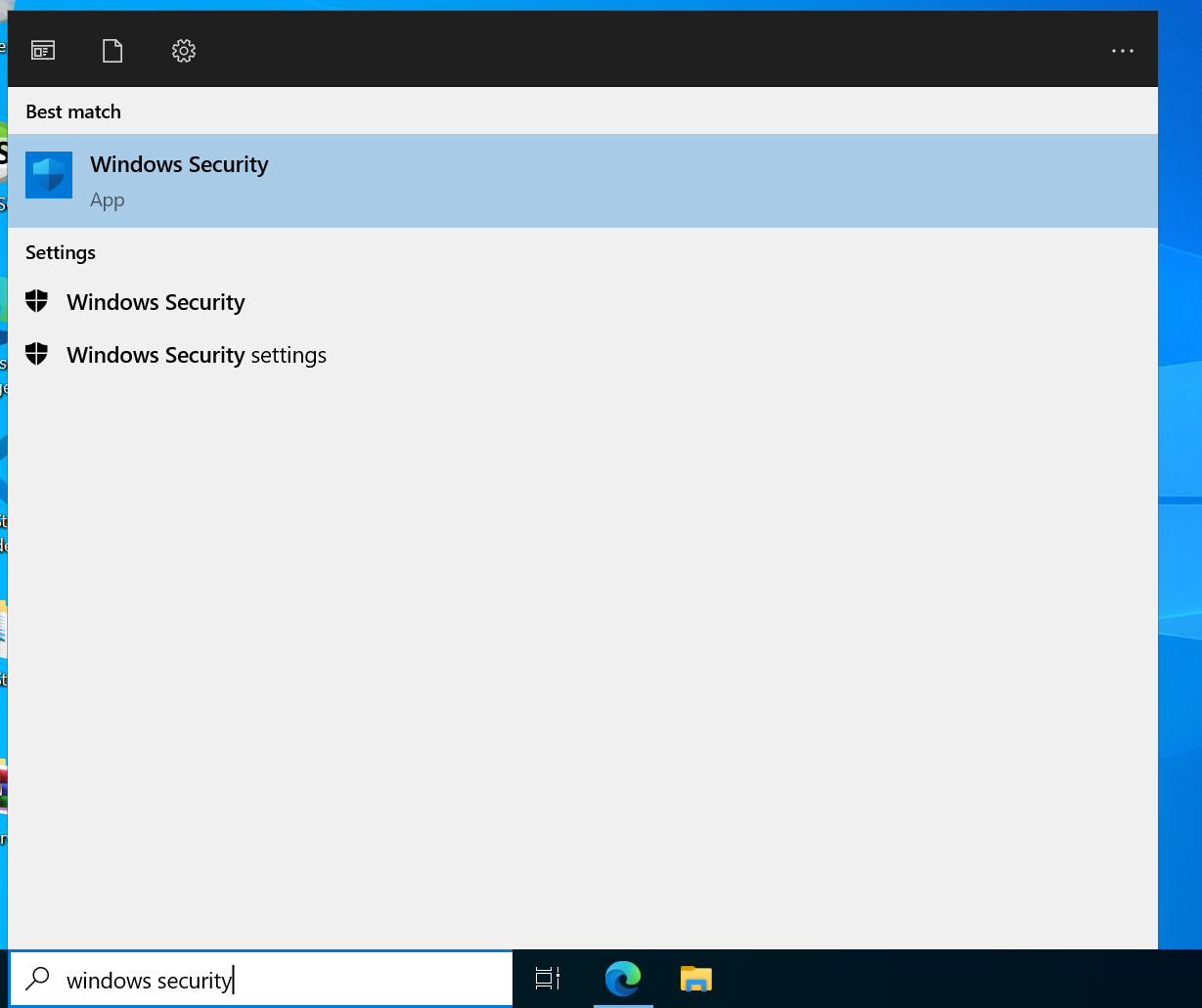Click the 'App' label under Windows Security
1202x1008 pixels.
point(108,200)
